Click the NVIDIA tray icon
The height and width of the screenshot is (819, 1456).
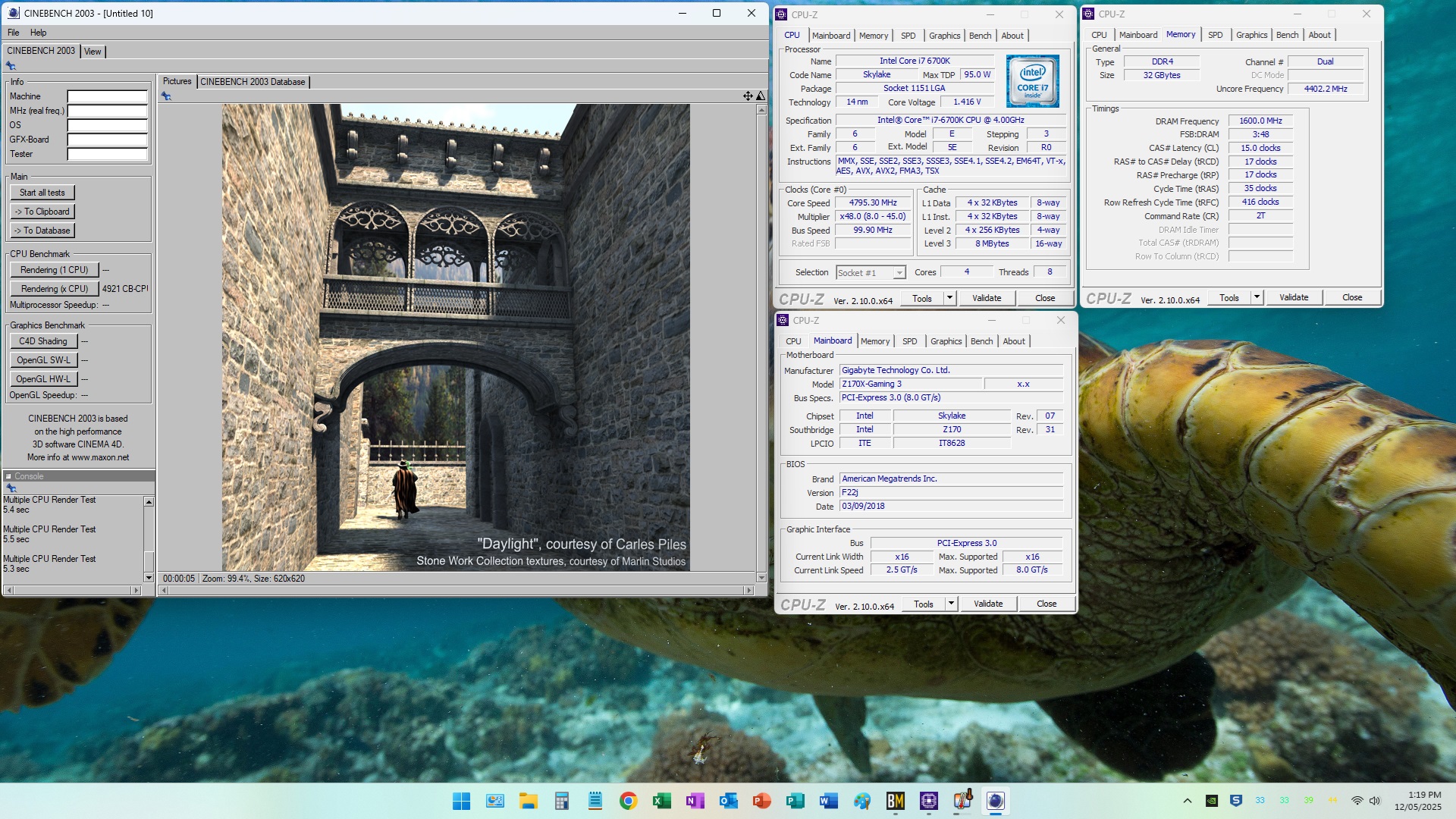[x=1212, y=801]
